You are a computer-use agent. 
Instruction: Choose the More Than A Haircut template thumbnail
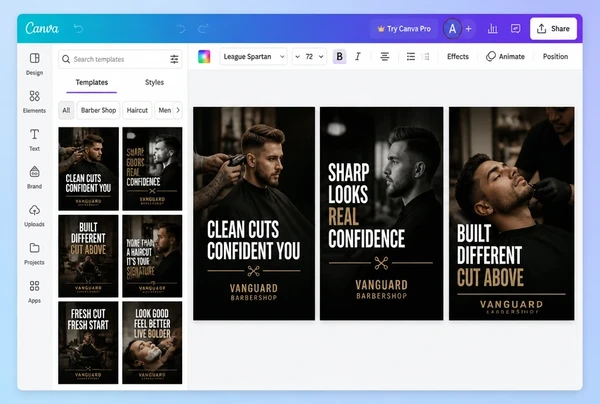152,256
